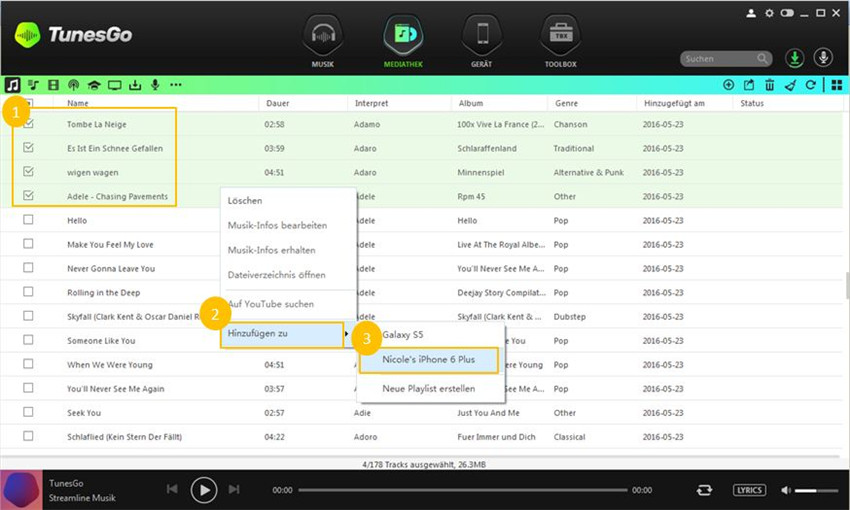The width and height of the screenshot is (850, 510).
Task: Mute audio with the speaker icon
Action: pos(785,490)
